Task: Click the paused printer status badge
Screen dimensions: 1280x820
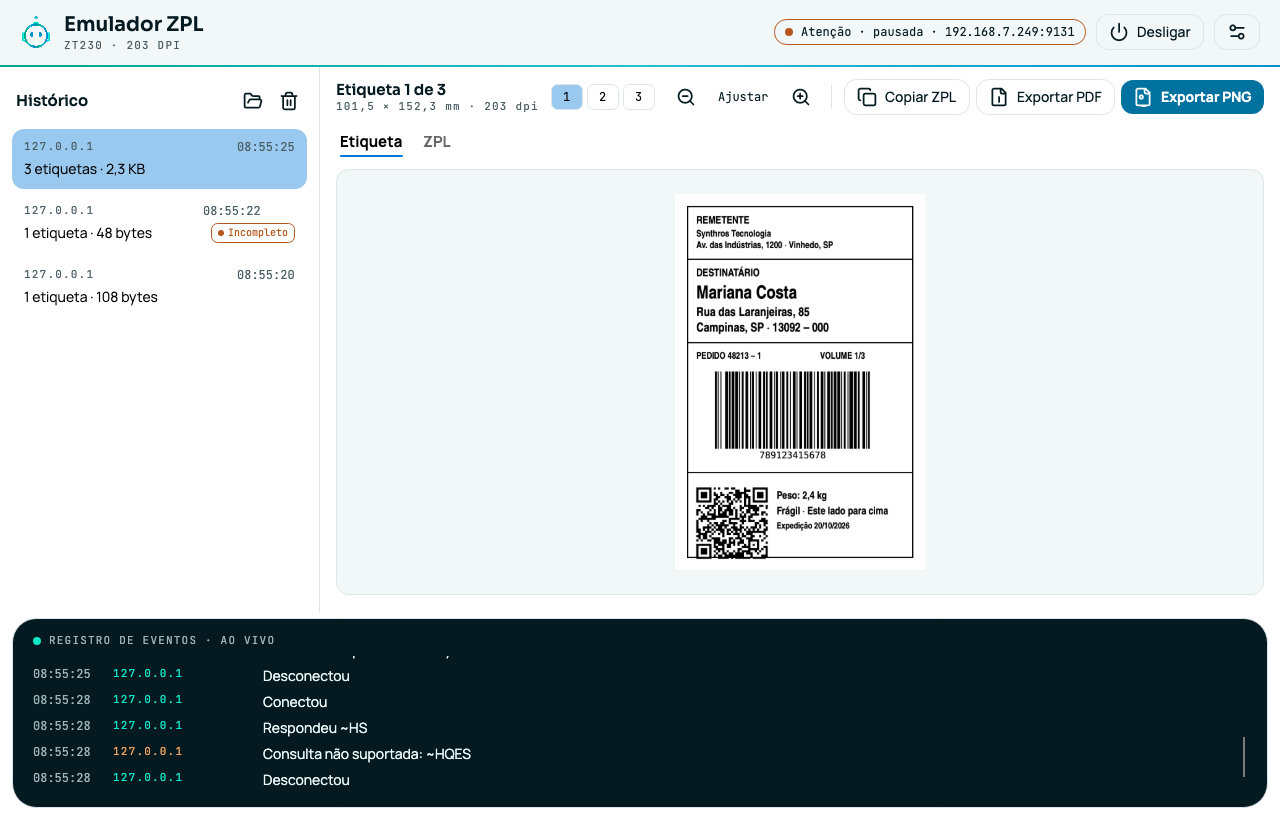Action: pyautogui.click(x=930, y=32)
